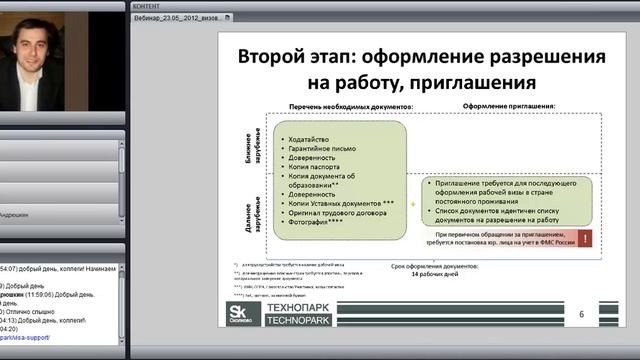Open the visa-support link in chat

[25, 338]
